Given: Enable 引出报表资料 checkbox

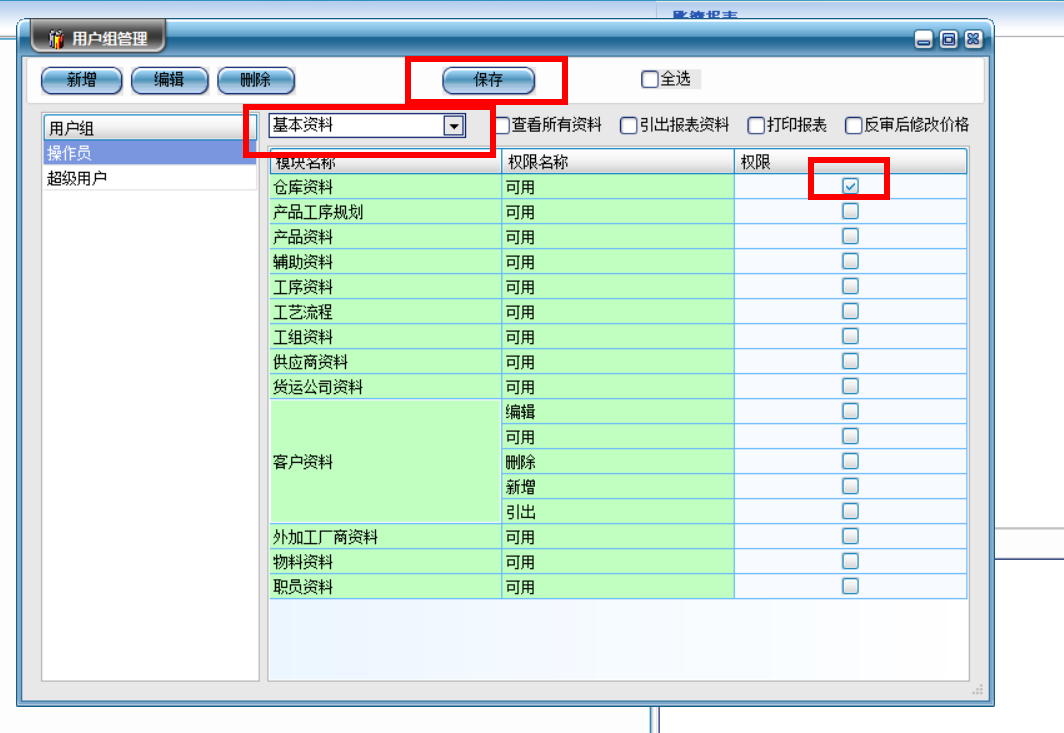Looking at the screenshot, I should (x=628, y=126).
